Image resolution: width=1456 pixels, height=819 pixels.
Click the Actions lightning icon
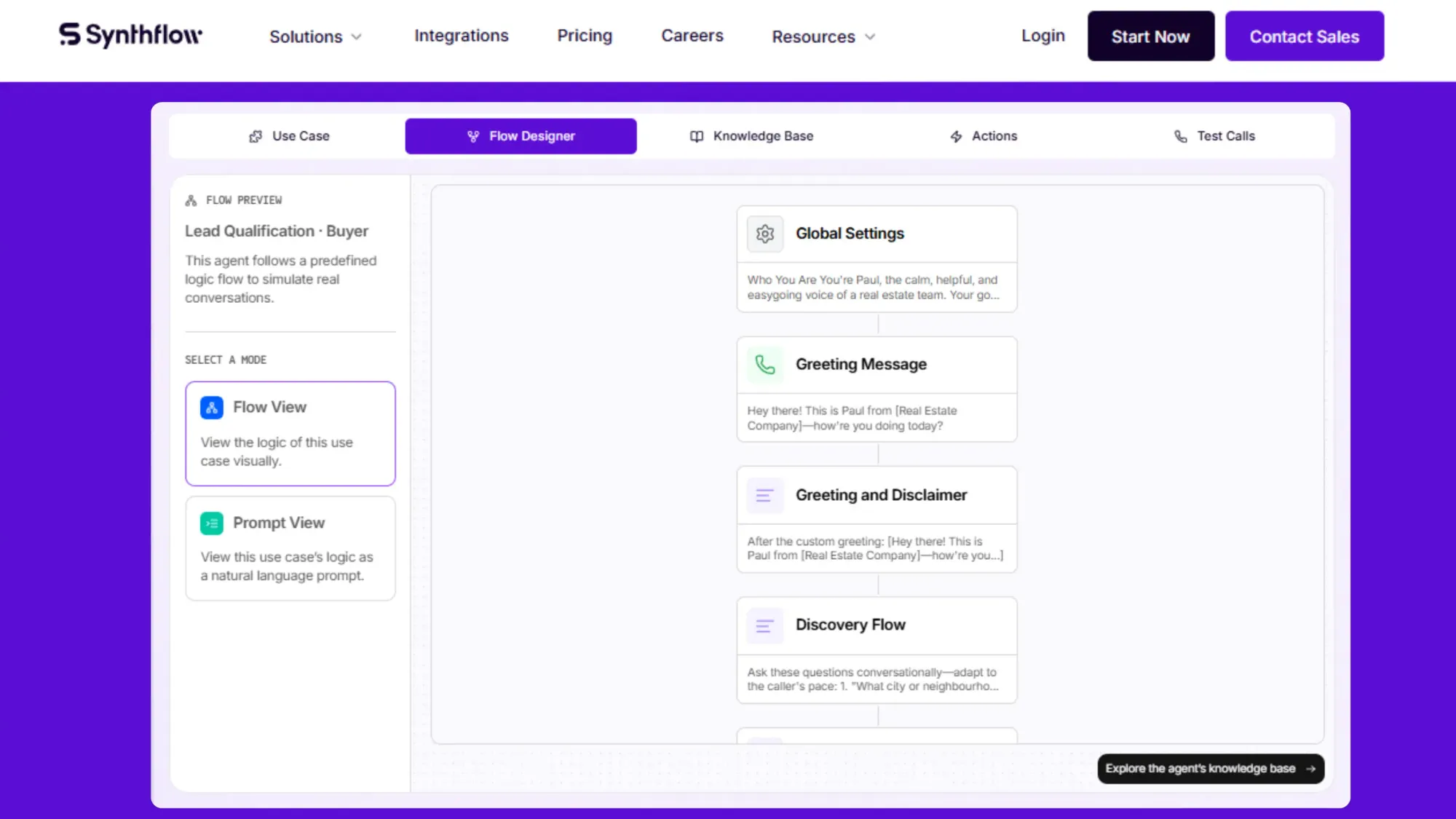click(x=956, y=136)
